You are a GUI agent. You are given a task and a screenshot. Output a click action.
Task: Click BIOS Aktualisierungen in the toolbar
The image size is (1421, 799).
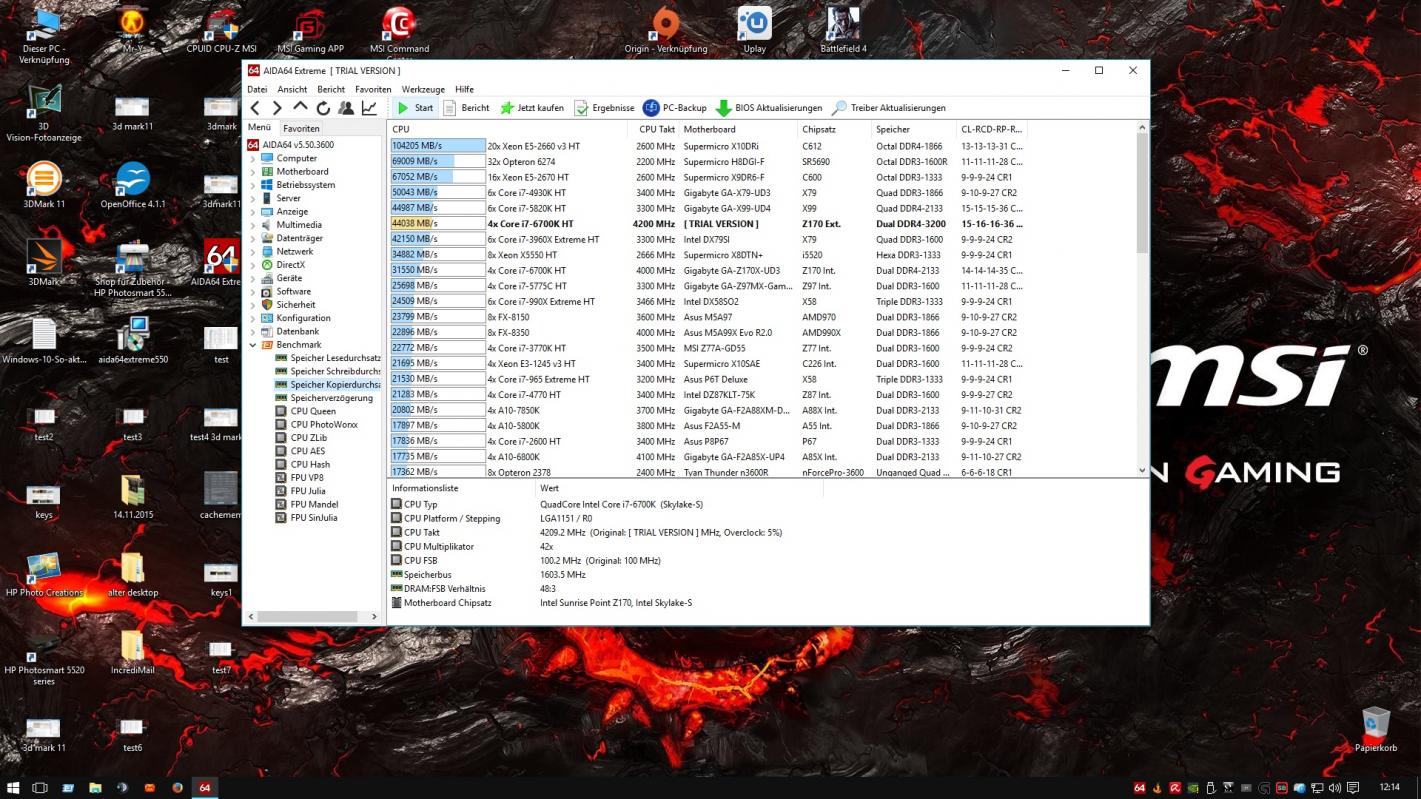(769, 108)
